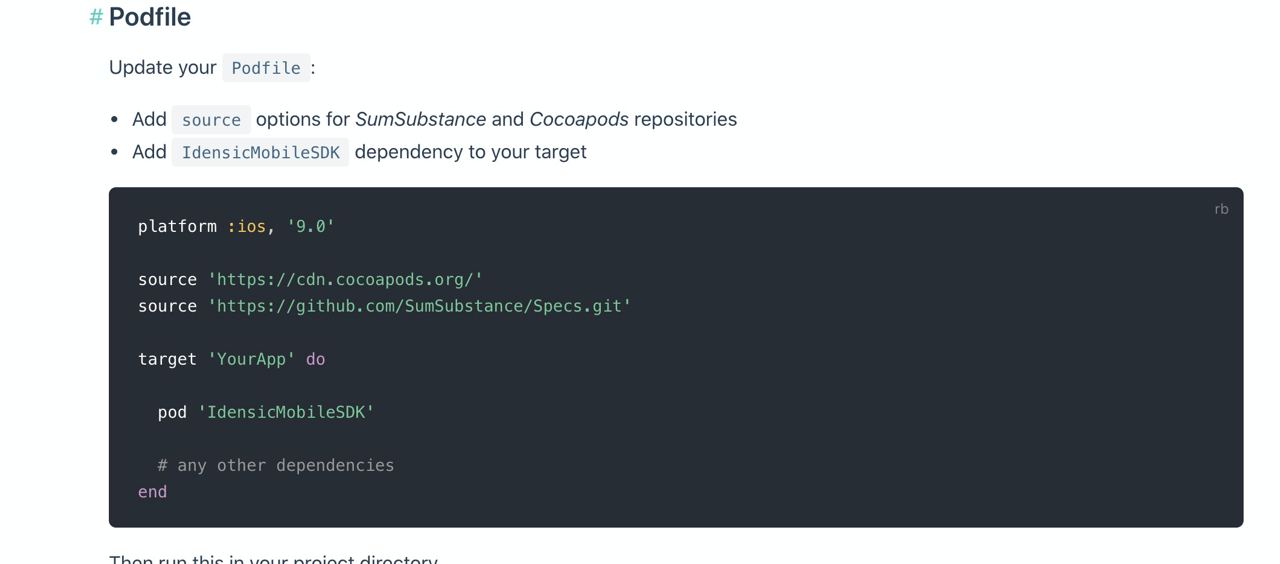Image resolution: width=1280 pixels, height=564 pixels.
Task: Click the pod keyword in code
Action: 172,412
